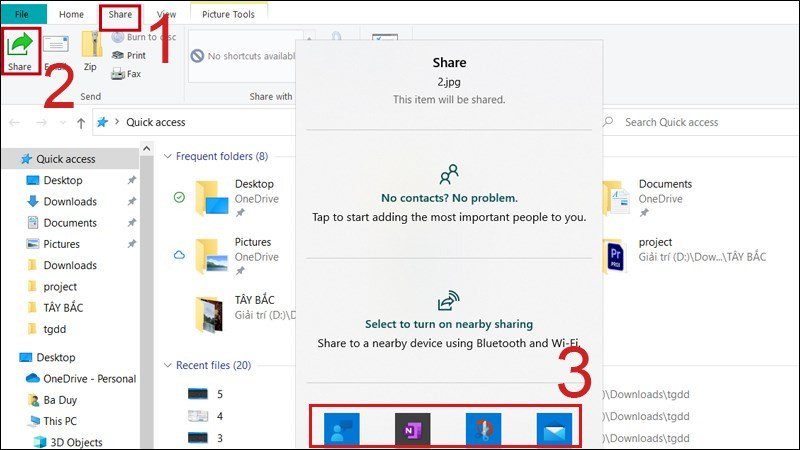Switch to the Home ribbon tab
800x450 pixels.
(71, 14)
